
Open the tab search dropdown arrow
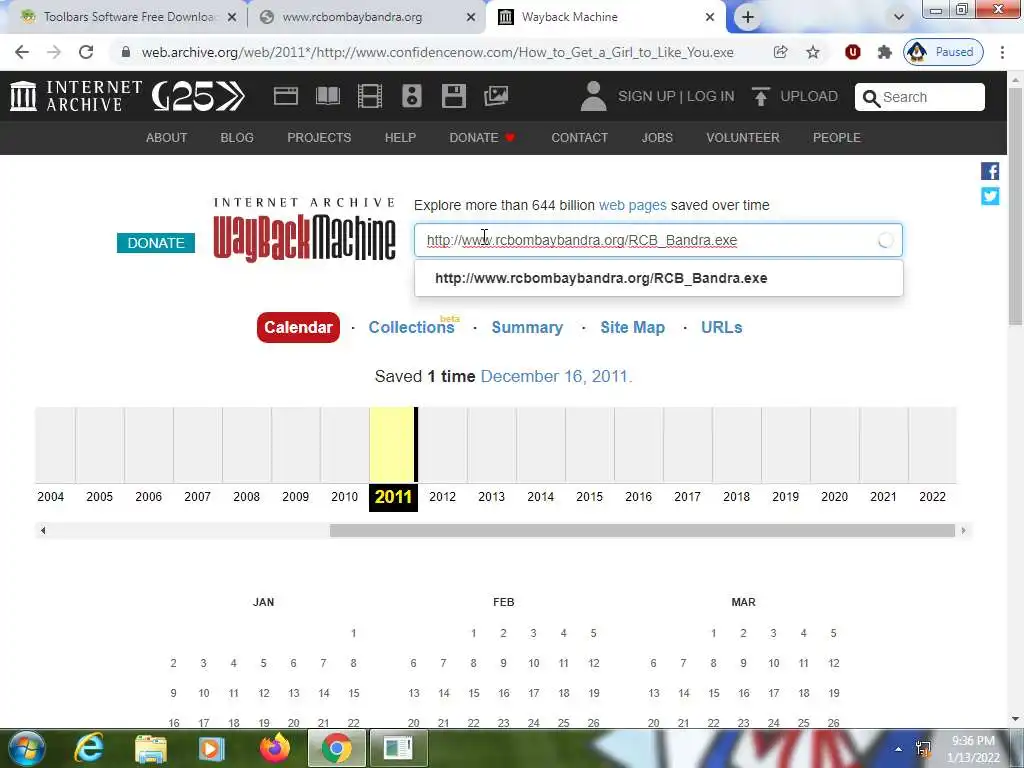click(x=899, y=17)
